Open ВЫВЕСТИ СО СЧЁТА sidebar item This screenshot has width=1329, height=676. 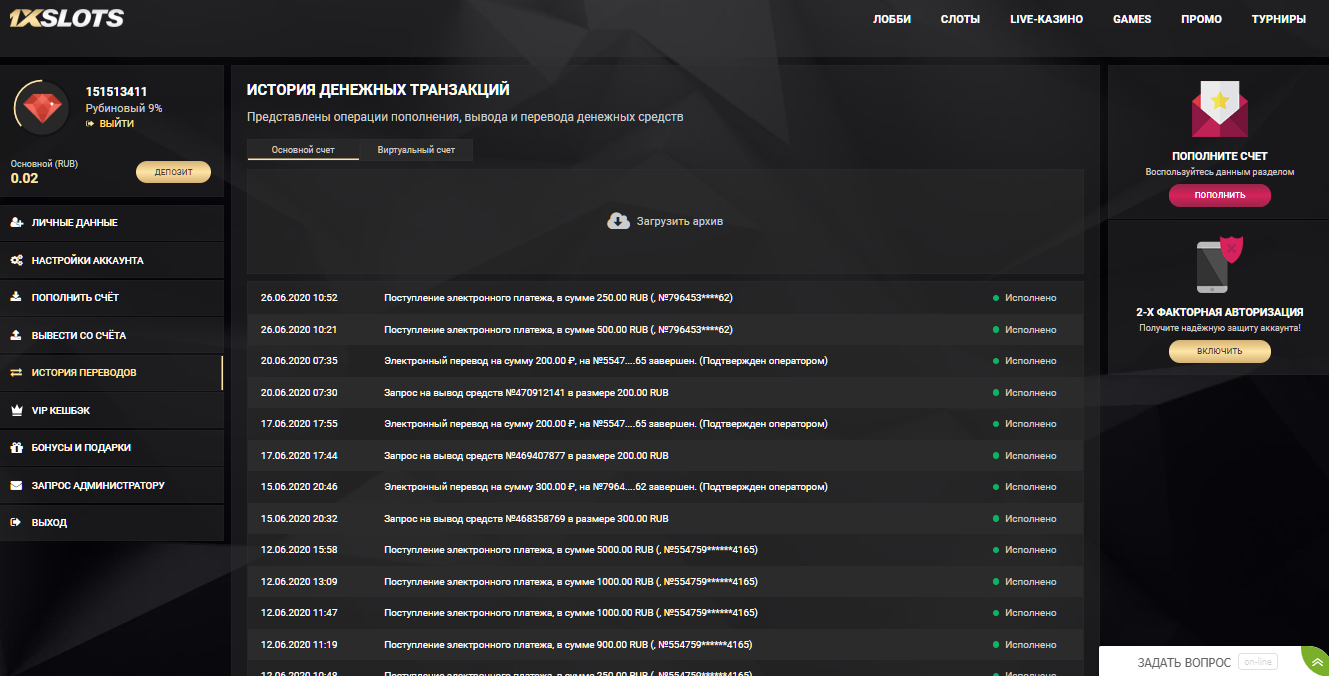coord(79,335)
